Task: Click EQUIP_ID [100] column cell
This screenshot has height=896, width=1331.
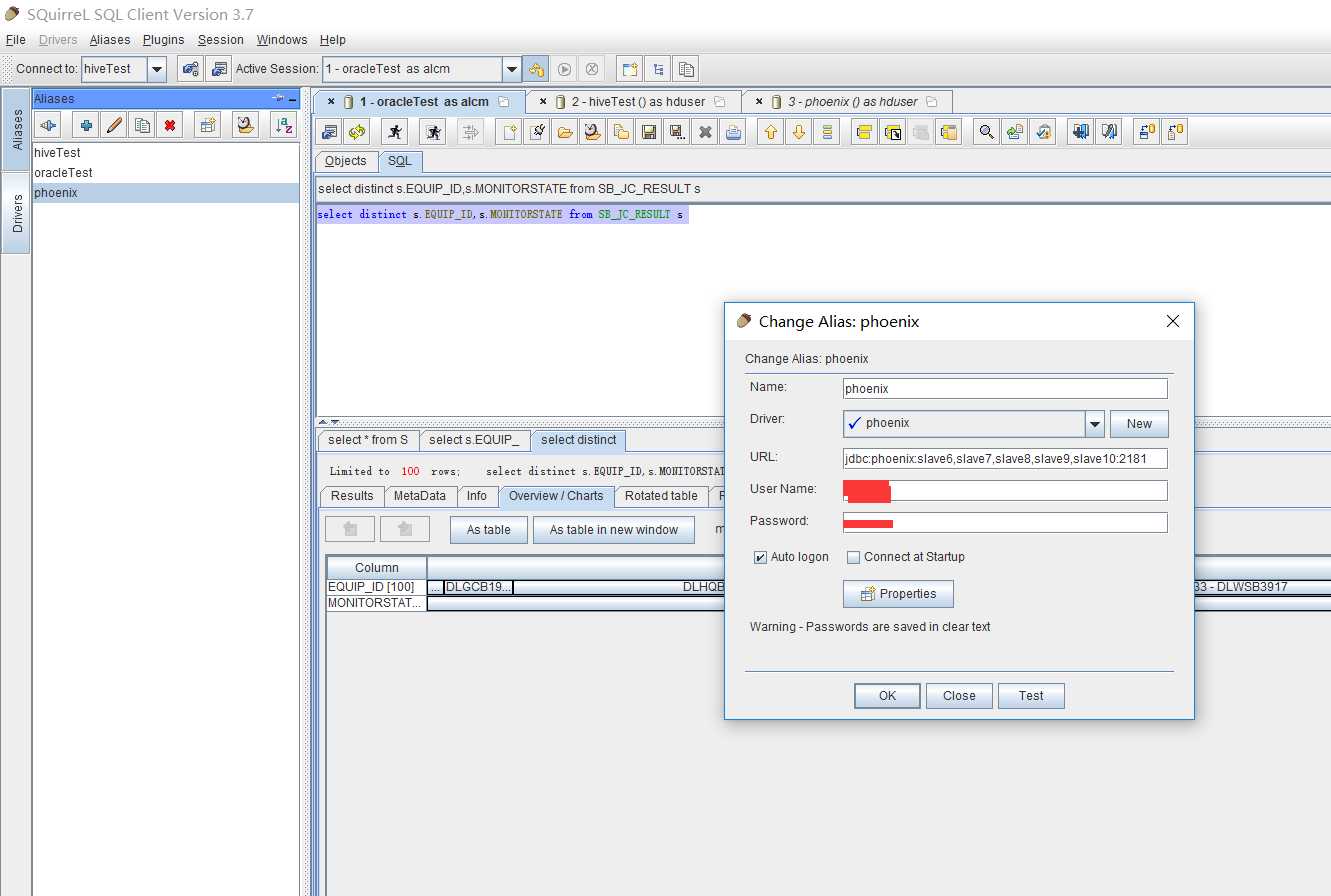Action: (376, 587)
